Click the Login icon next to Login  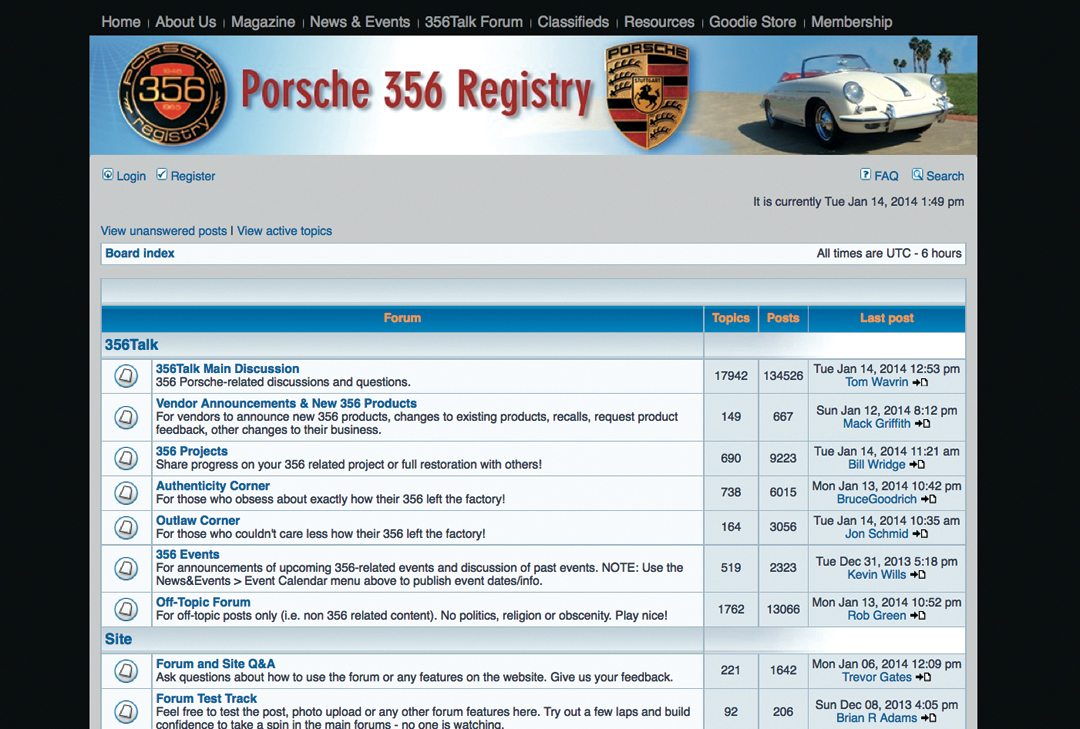coord(107,174)
